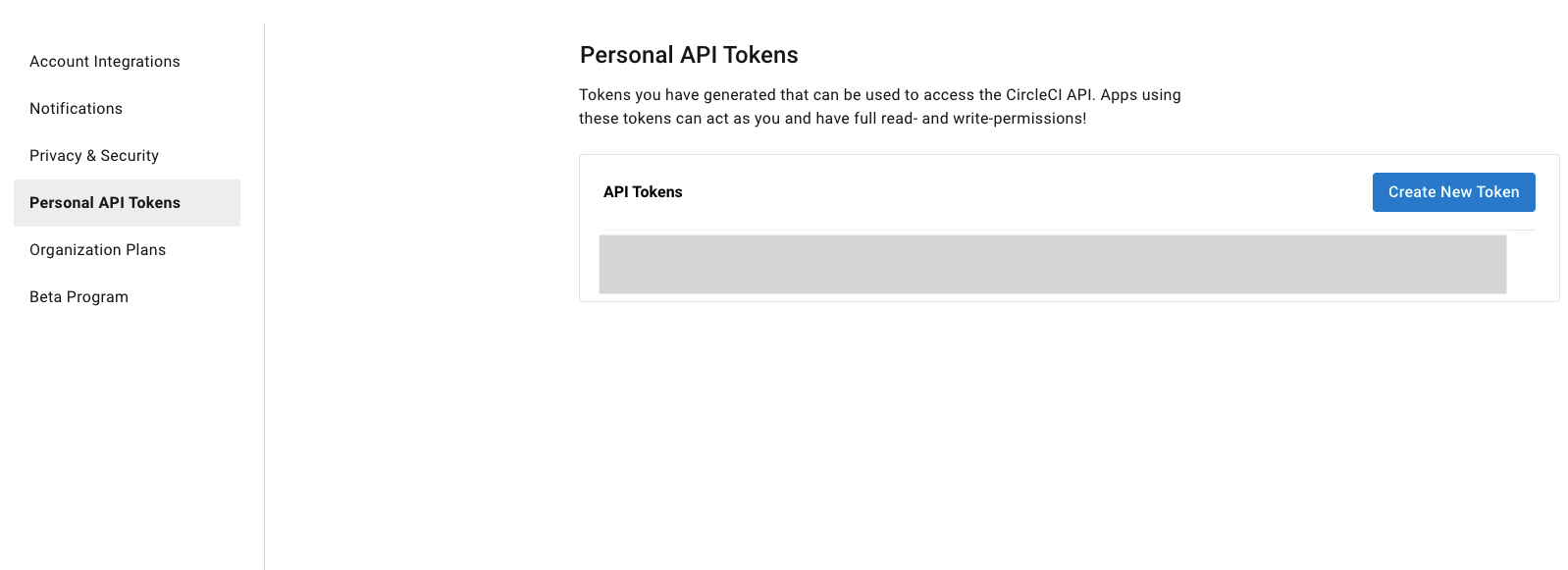
Task: Go to Notifications in the sidebar
Action: click(x=77, y=109)
